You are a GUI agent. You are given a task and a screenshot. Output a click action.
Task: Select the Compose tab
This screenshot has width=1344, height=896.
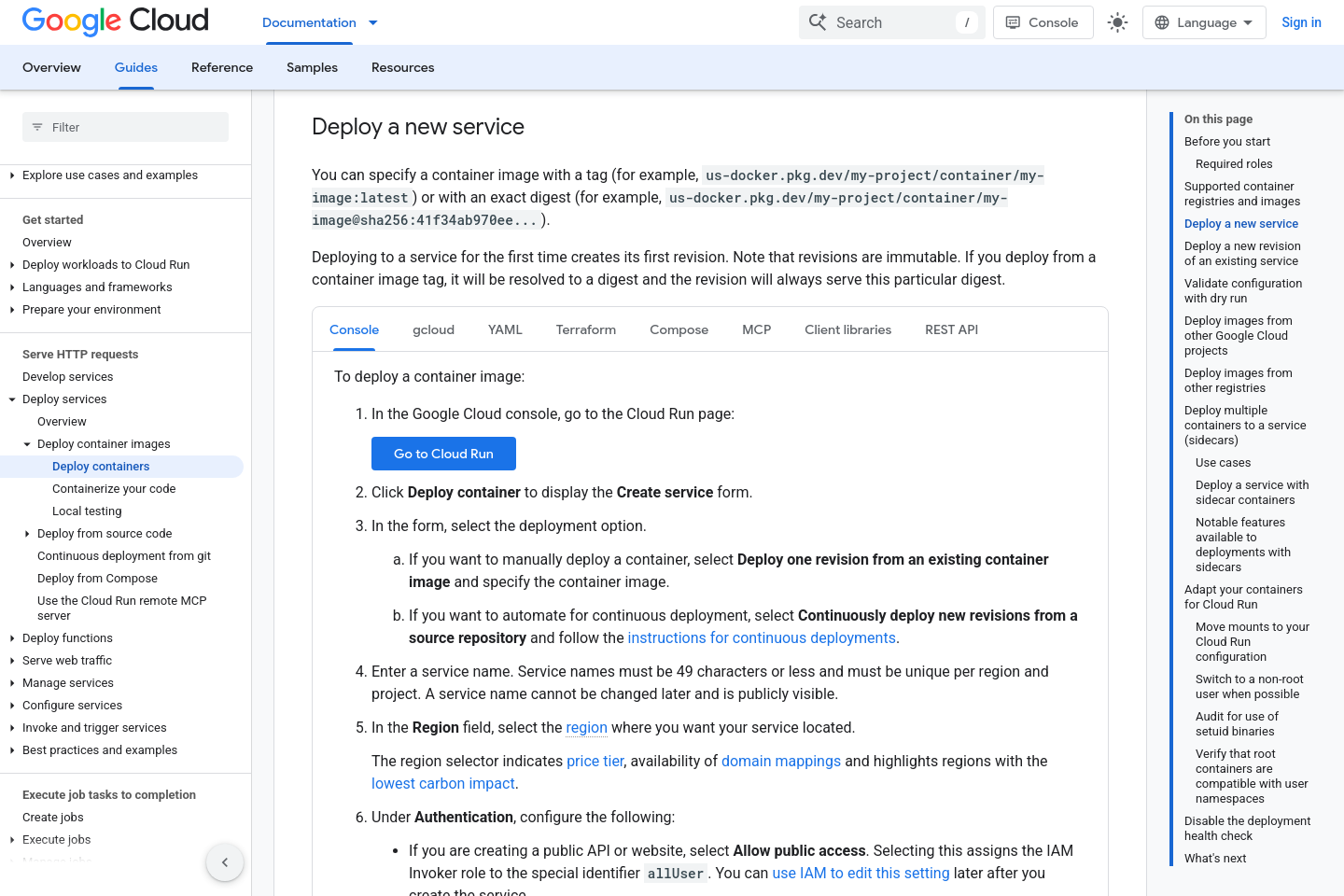[679, 329]
